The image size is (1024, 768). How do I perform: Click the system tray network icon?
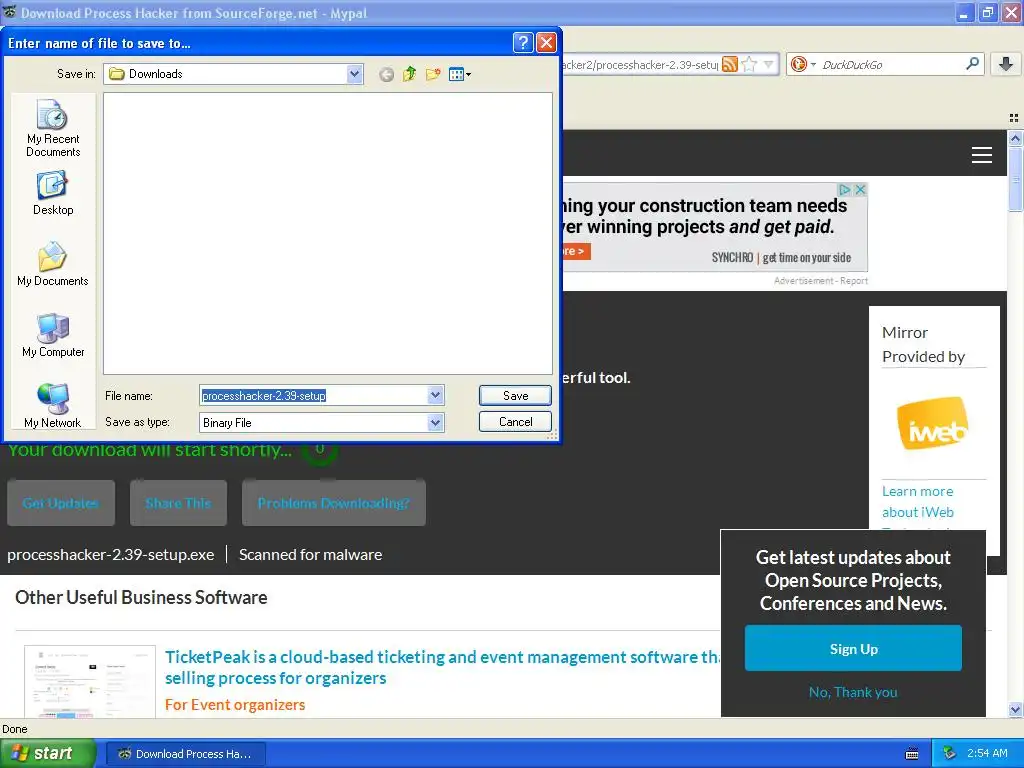tap(950, 754)
